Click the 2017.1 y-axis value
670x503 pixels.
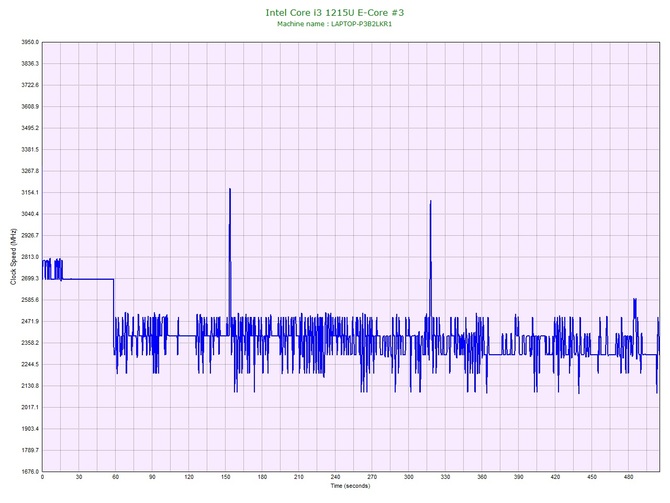coord(30,407)
